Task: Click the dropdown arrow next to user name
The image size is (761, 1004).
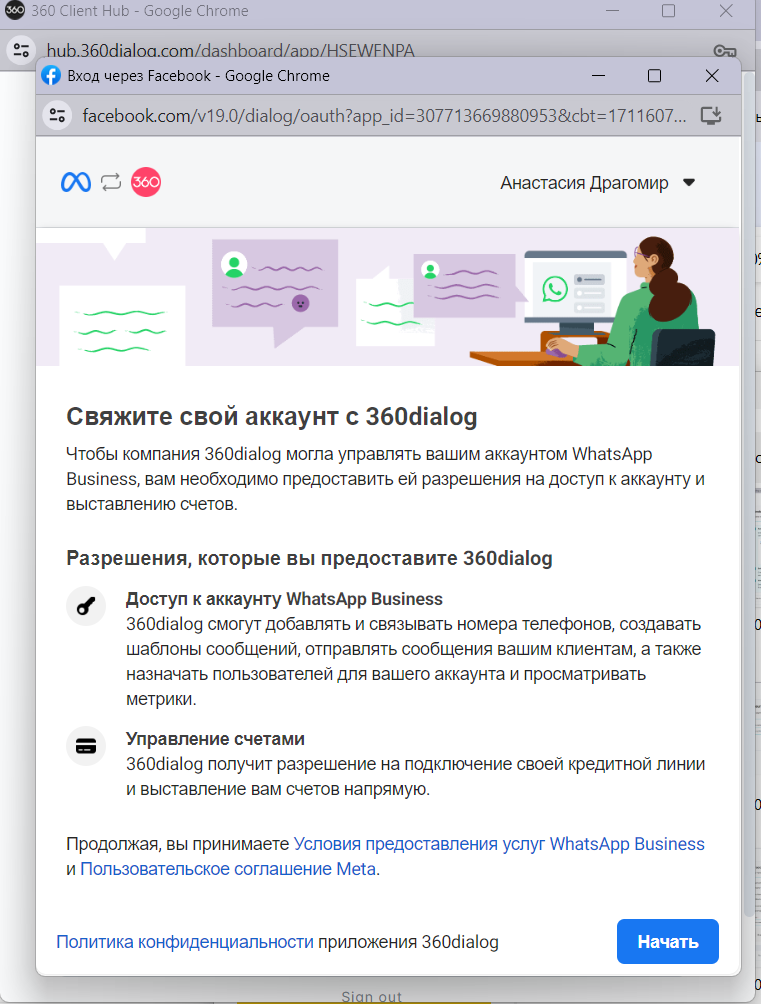Action: click(688, 183)
